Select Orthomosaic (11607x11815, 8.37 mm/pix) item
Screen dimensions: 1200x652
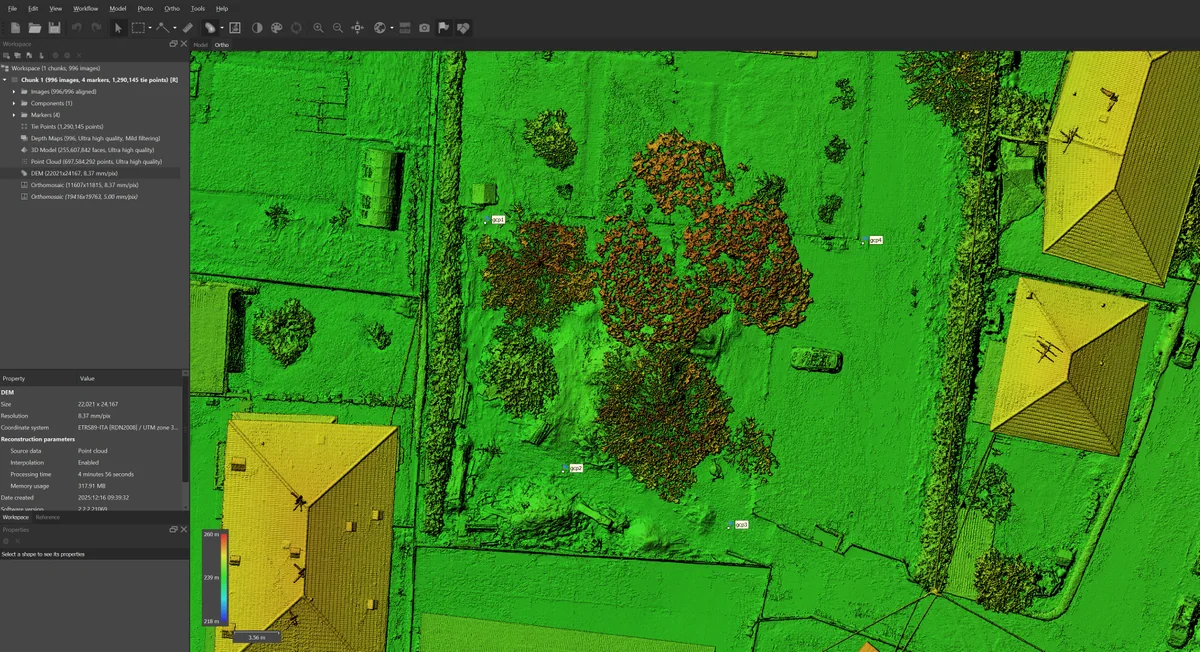point(83,185)
